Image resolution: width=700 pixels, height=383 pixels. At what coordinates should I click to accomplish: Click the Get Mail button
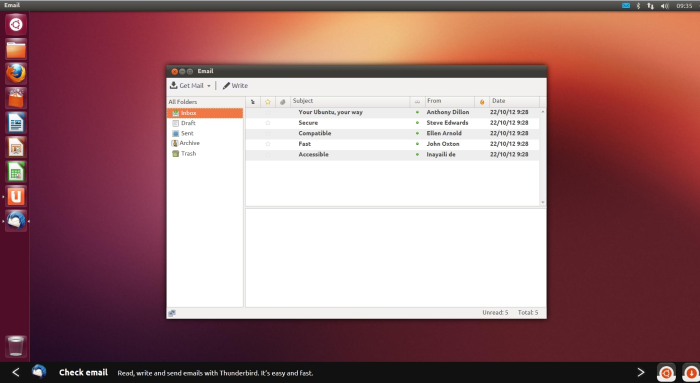pyautogui.click(x=187, y=85)
